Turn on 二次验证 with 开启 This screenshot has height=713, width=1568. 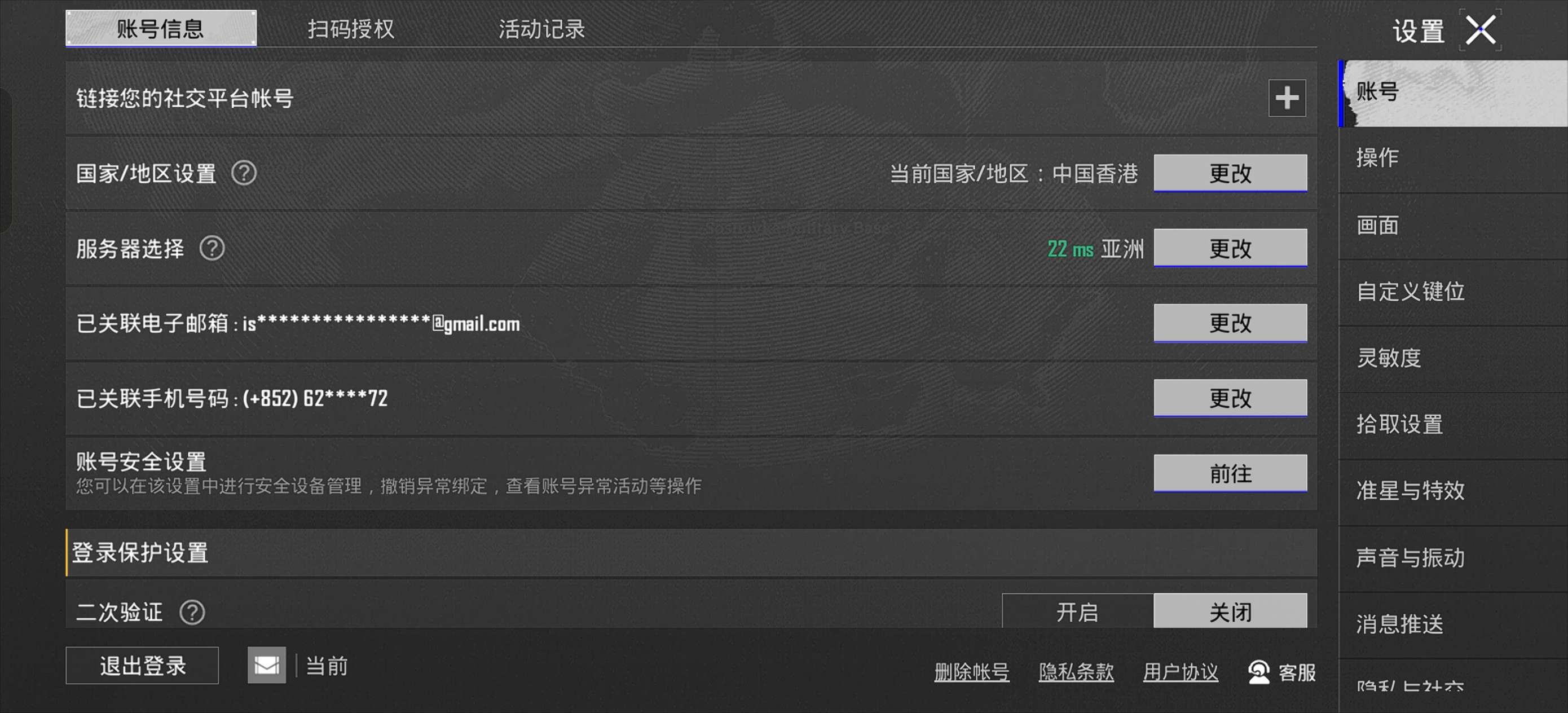tap(1077, 611)
